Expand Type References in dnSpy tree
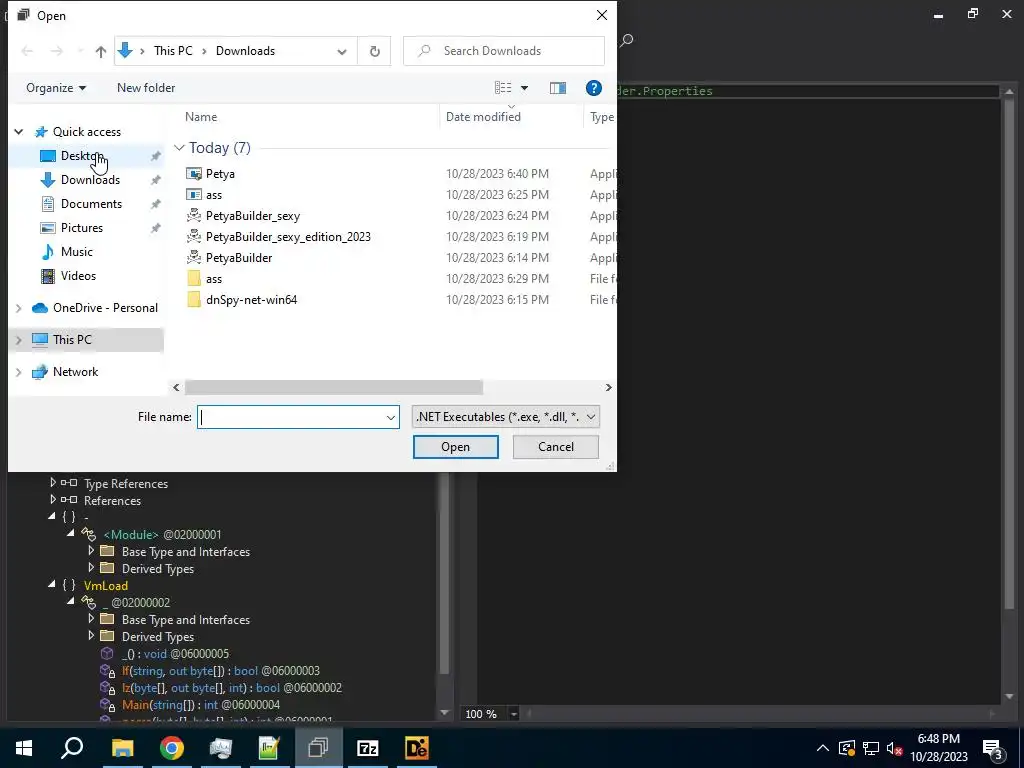The height and width of the screenshot is (768, 1024). [53, 483]
